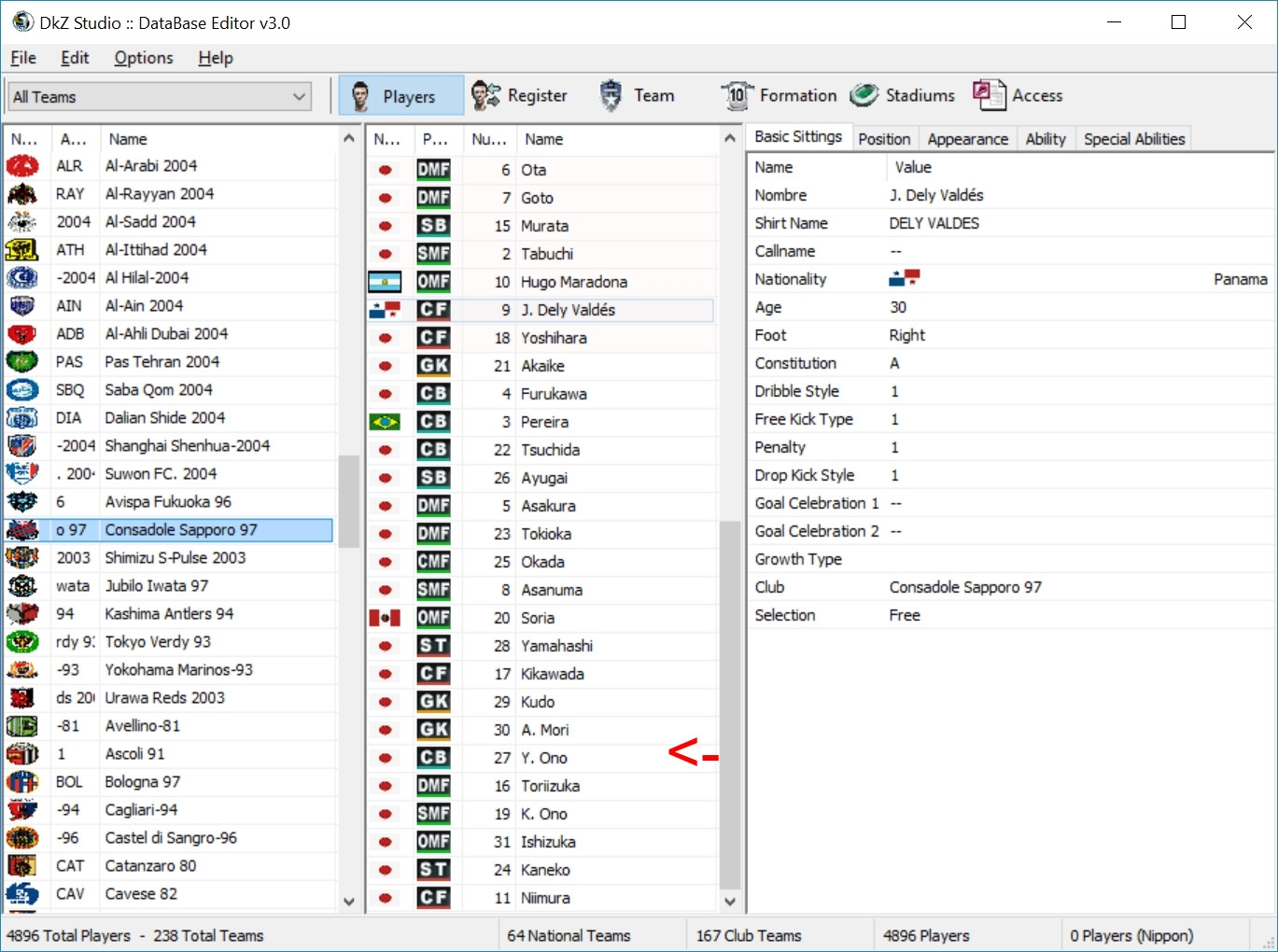Click the Catanzaro 80 team crest
Image resolution: width=1278 pixels, height=952 pixels.
pos(22,866)
